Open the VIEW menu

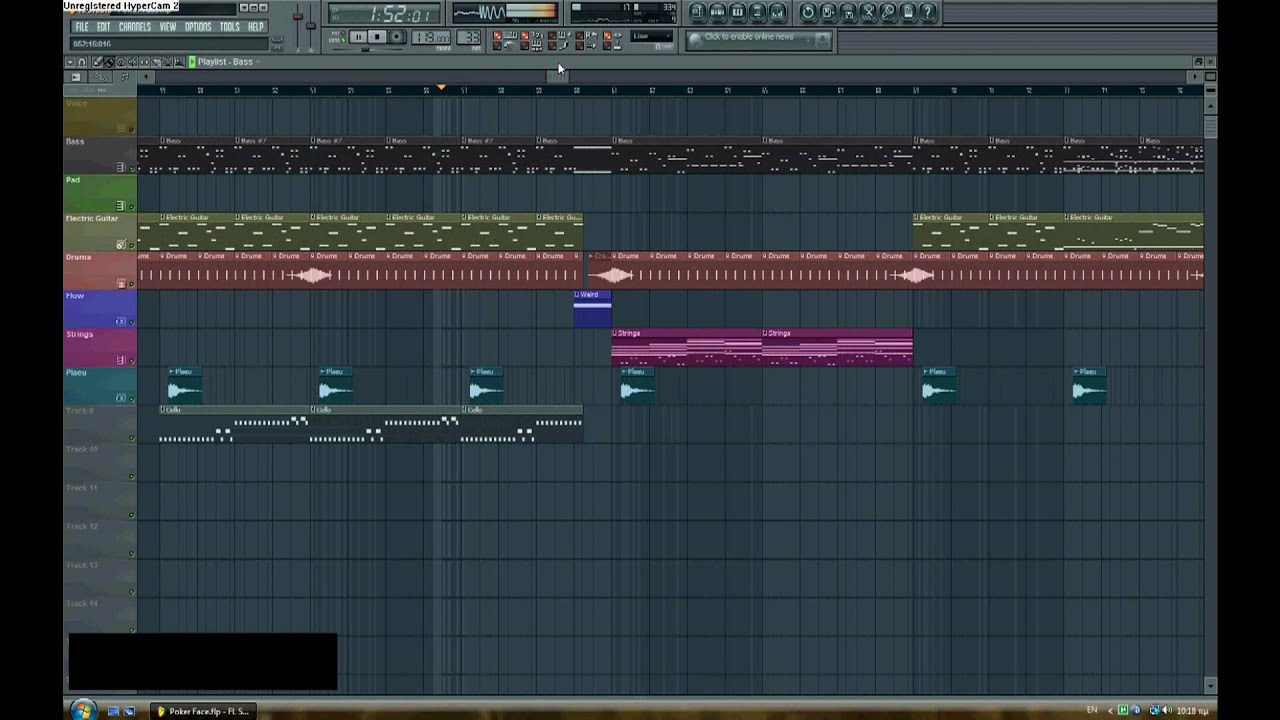click(x=168, y=27)
